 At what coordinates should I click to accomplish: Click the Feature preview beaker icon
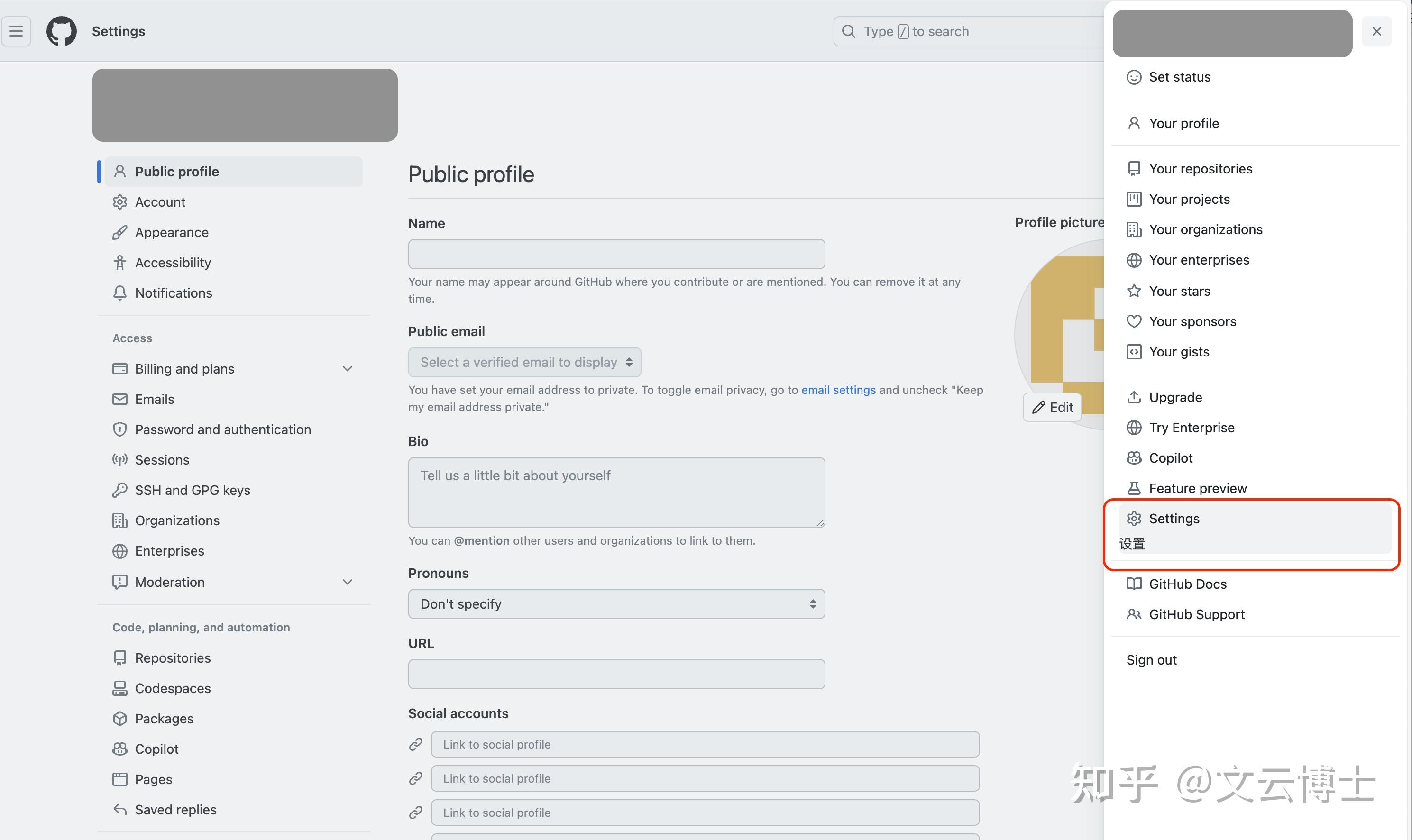[1134, 488]
